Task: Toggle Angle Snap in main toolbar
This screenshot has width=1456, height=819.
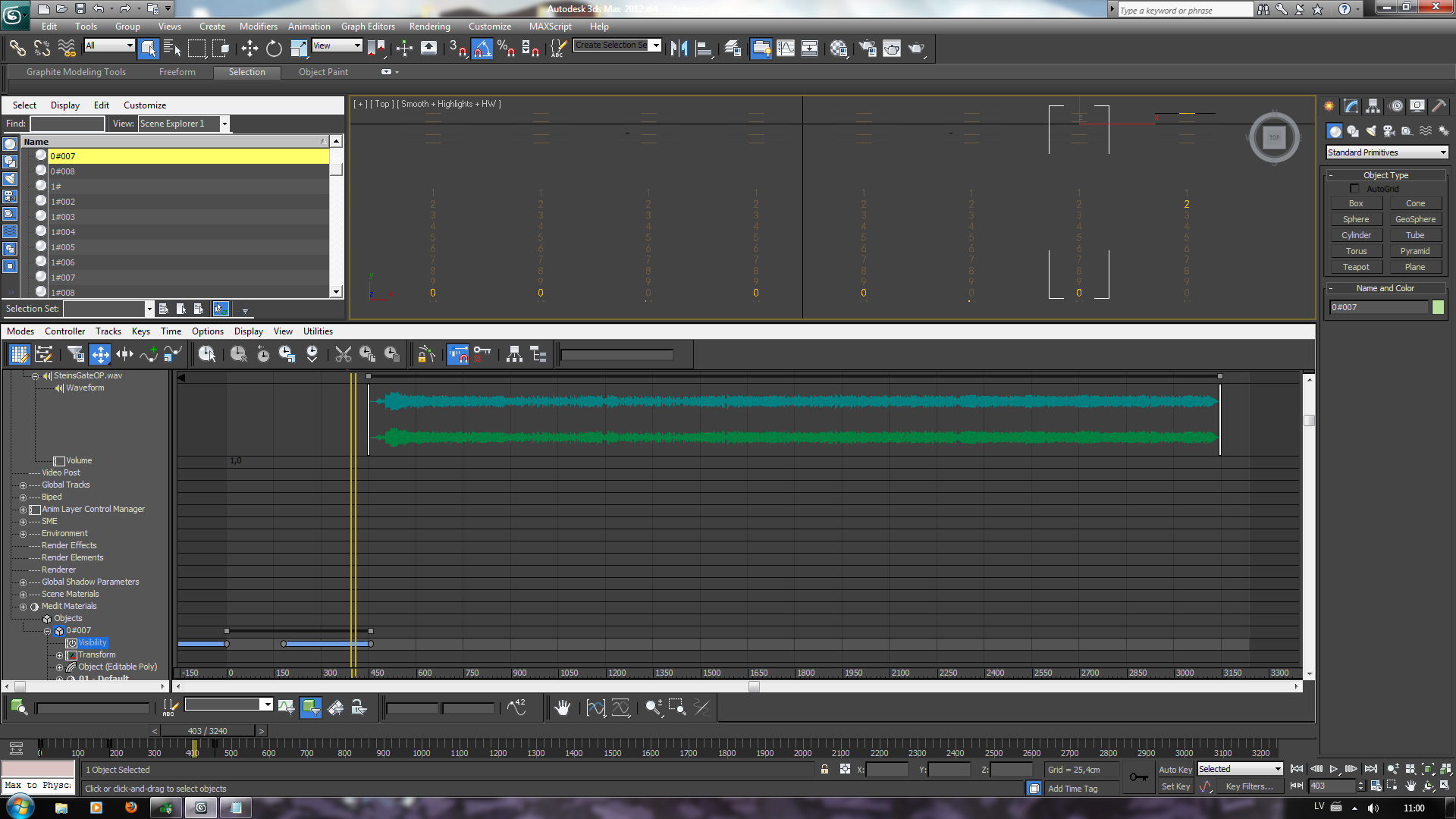Action: pos(482,49)
